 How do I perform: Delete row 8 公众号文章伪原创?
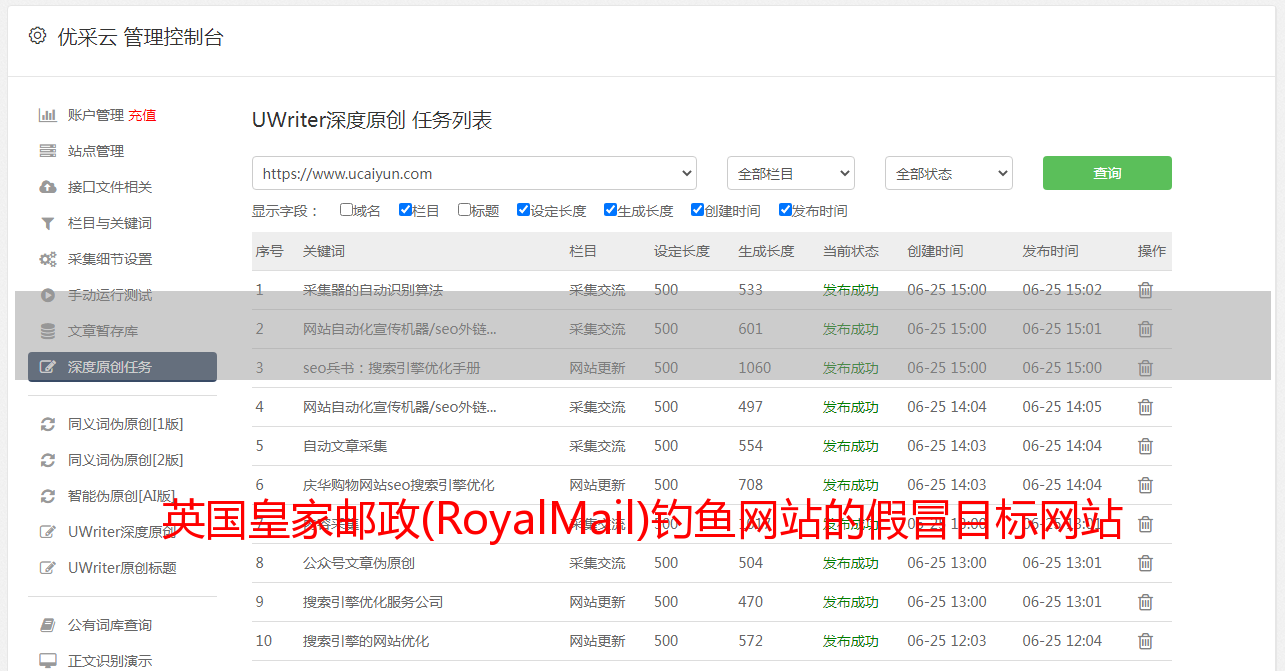click(1145, 563)
